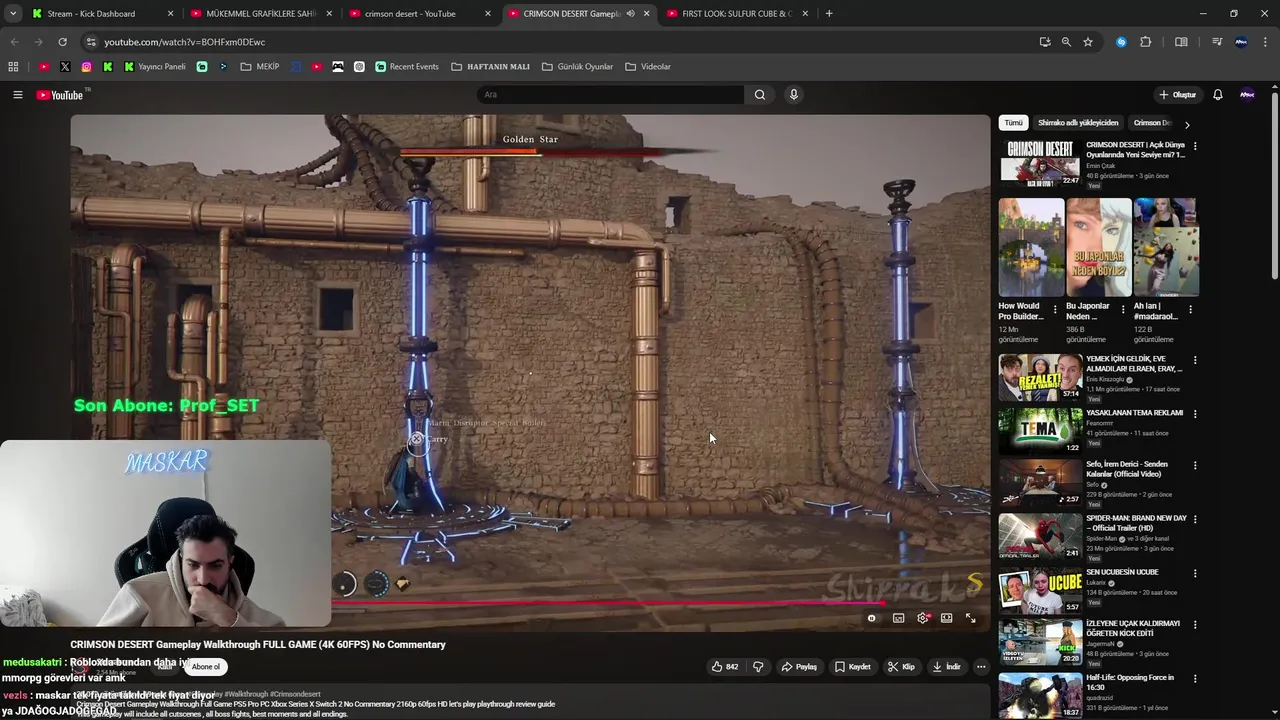This screenshot has height=720, width=1280.
Task: Open options for Half-Life: Opposing Force video
Action: pos(1195,679)
